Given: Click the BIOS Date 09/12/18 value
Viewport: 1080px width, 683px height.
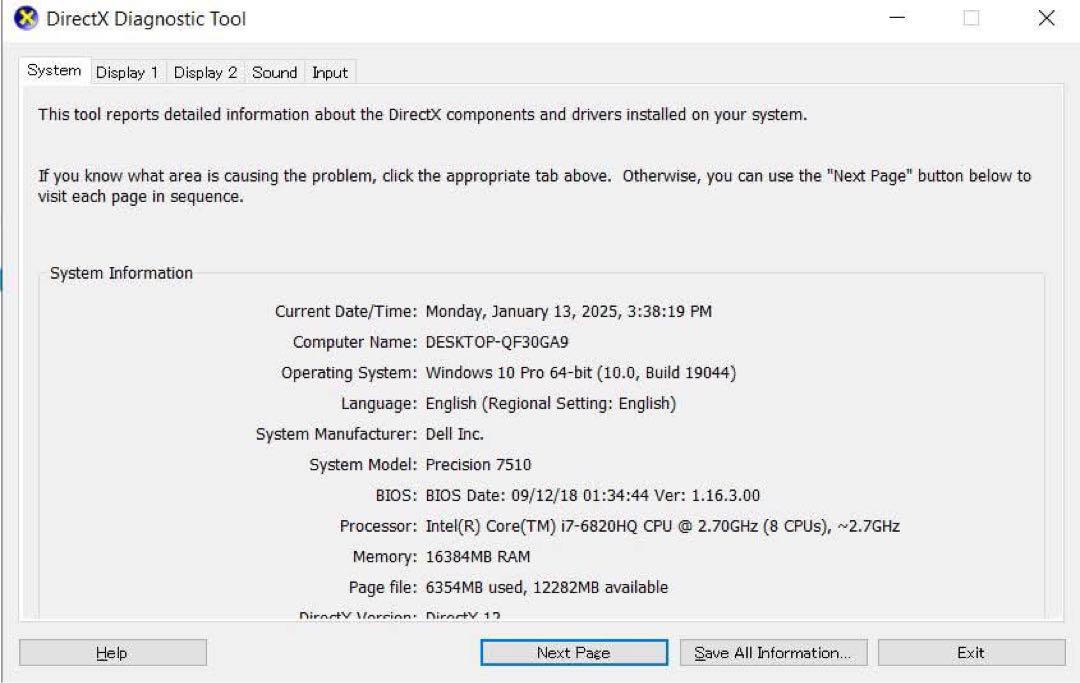Looking at the screenshot, I should 593,496.
